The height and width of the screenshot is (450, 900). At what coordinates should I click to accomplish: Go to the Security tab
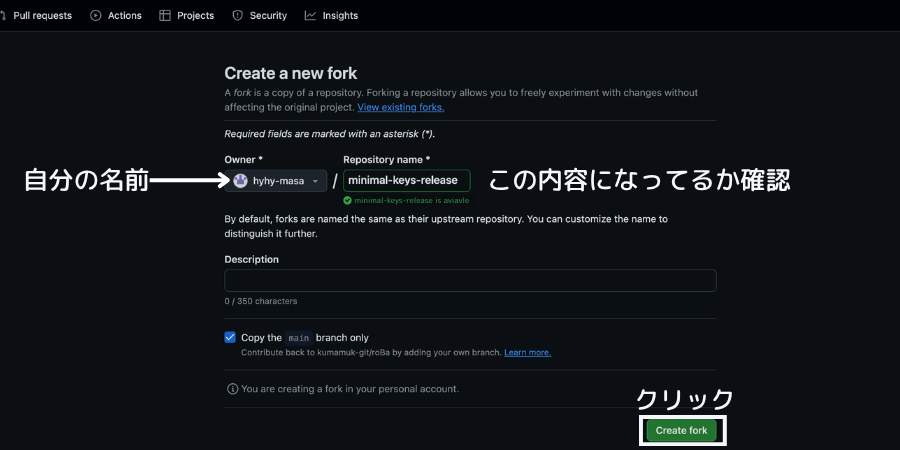pyautogui.click(x=268, y=16)
